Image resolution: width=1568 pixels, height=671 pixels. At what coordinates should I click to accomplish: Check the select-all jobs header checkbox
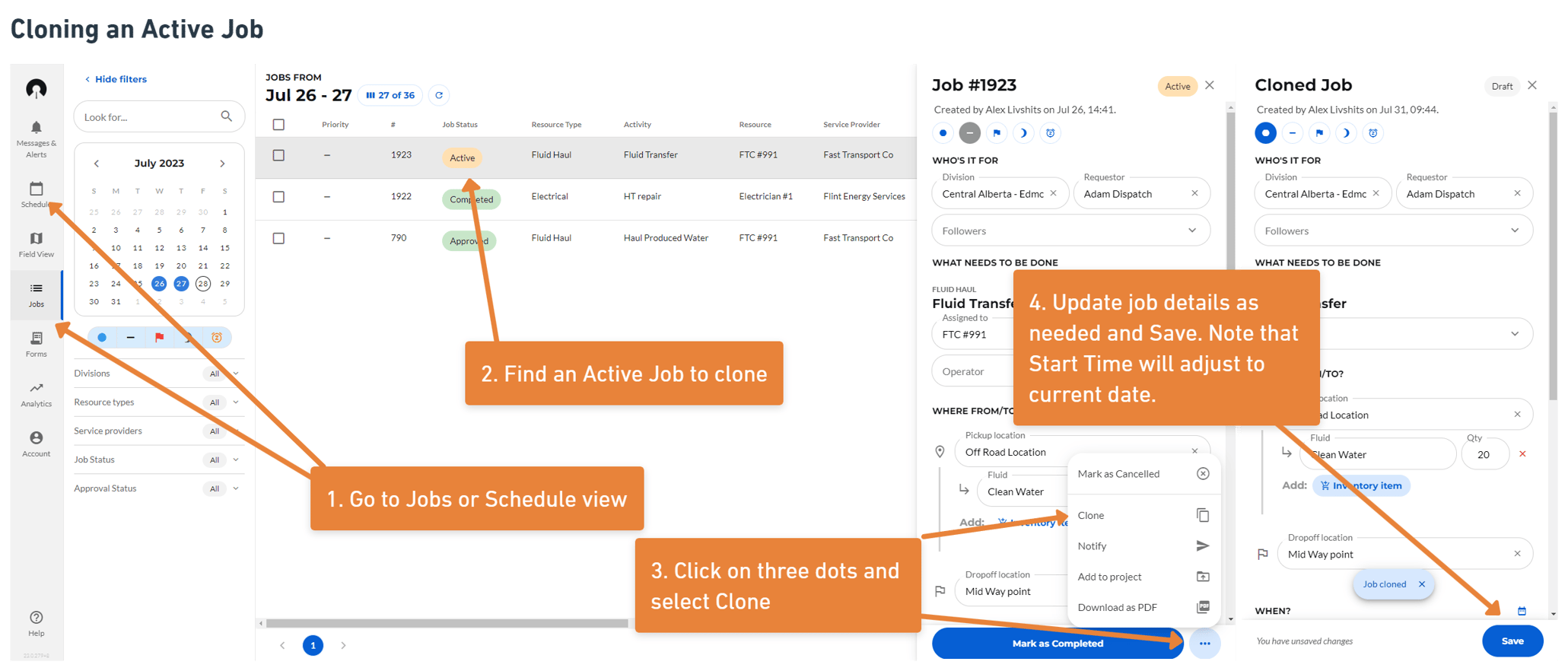278,125
